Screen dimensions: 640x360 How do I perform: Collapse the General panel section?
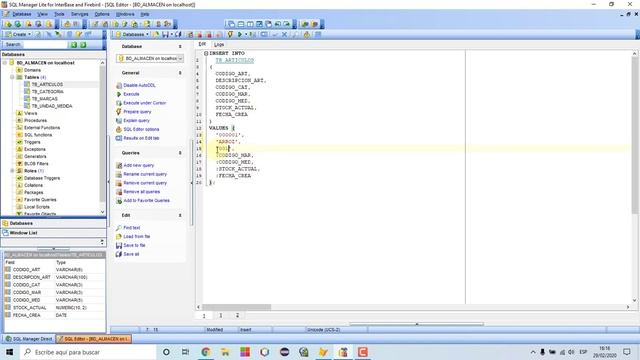tap(180, 73)
